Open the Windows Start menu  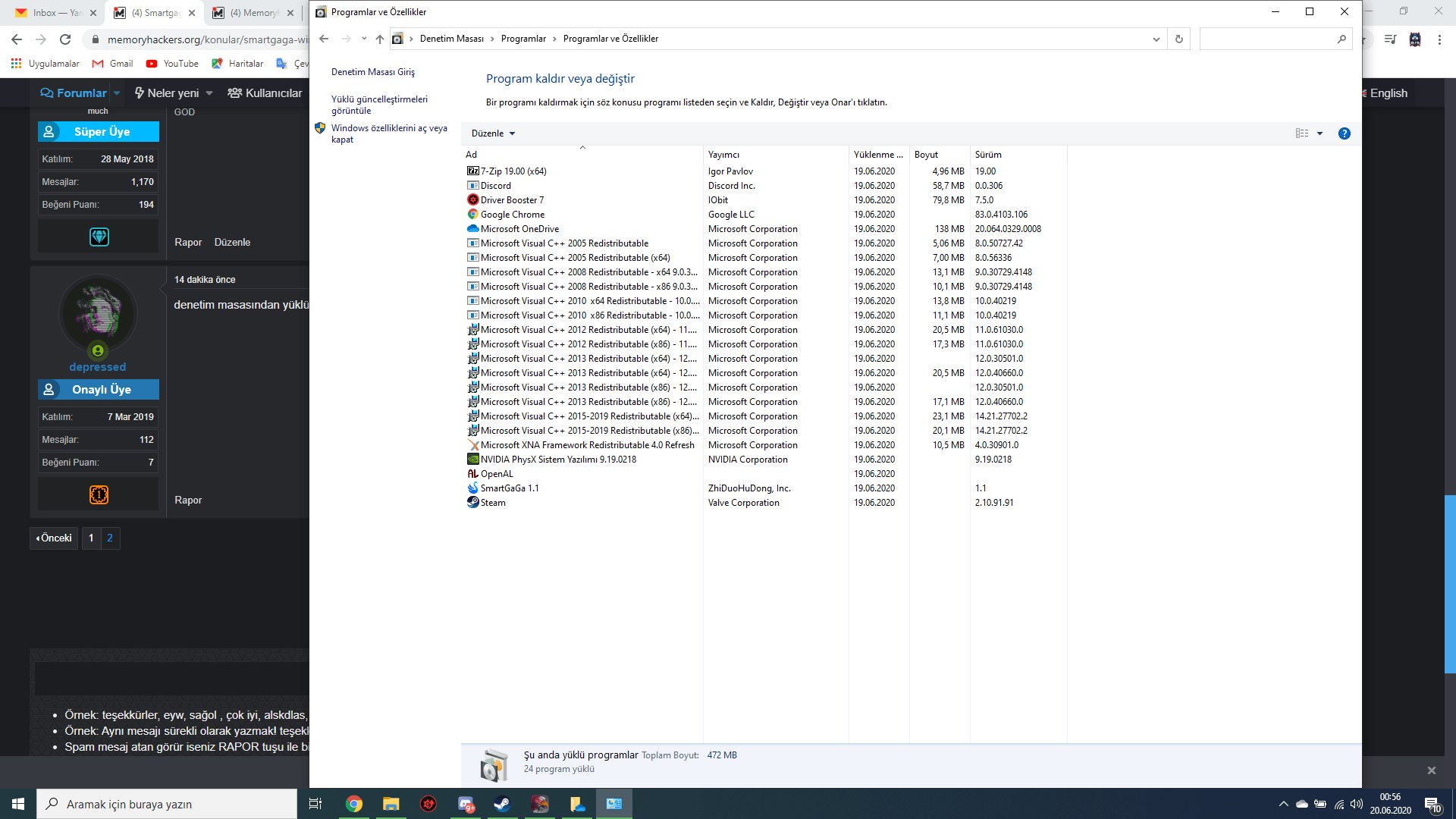(18, 804)
